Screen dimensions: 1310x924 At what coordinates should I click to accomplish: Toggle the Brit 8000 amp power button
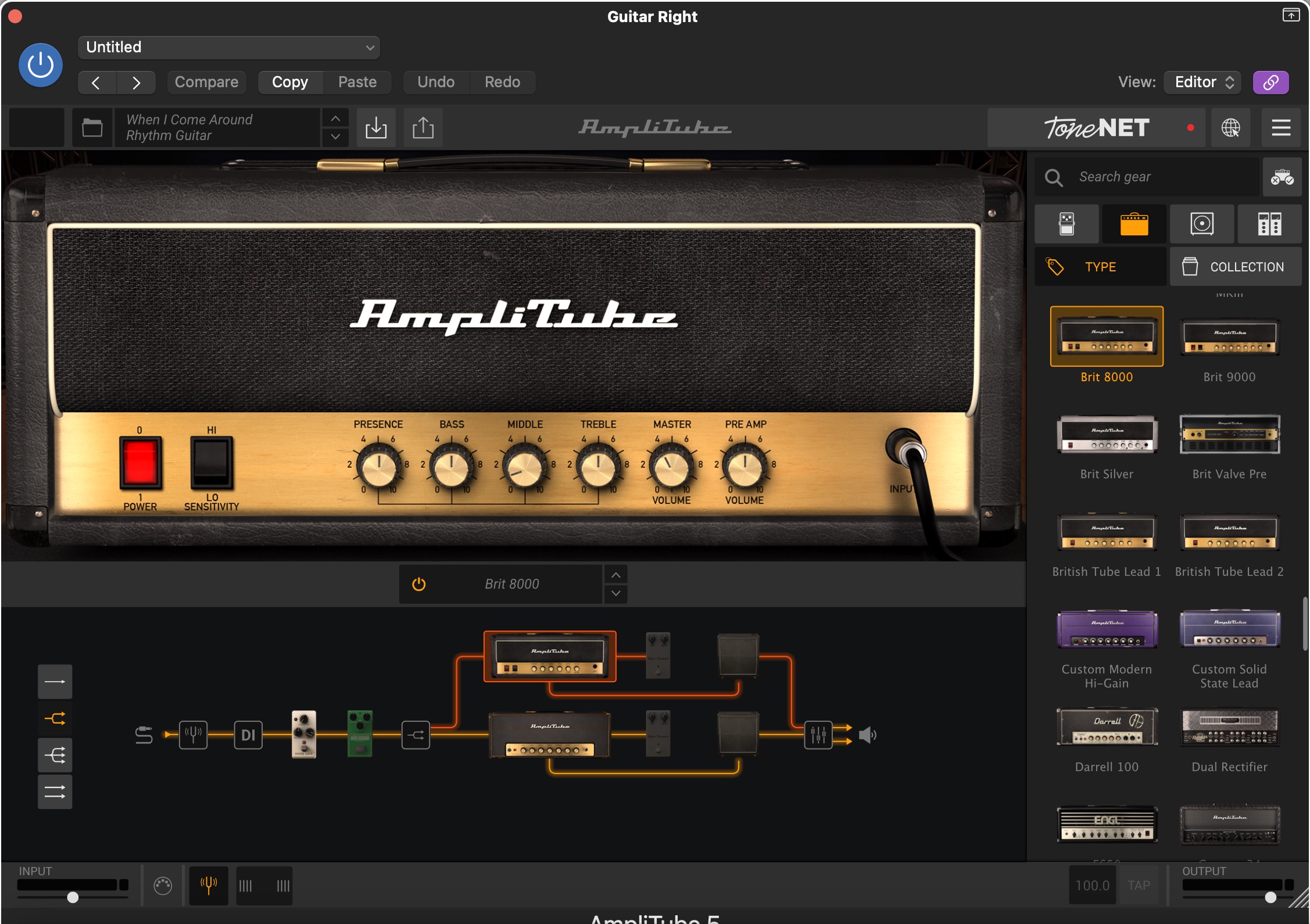[x=419, y=584]
